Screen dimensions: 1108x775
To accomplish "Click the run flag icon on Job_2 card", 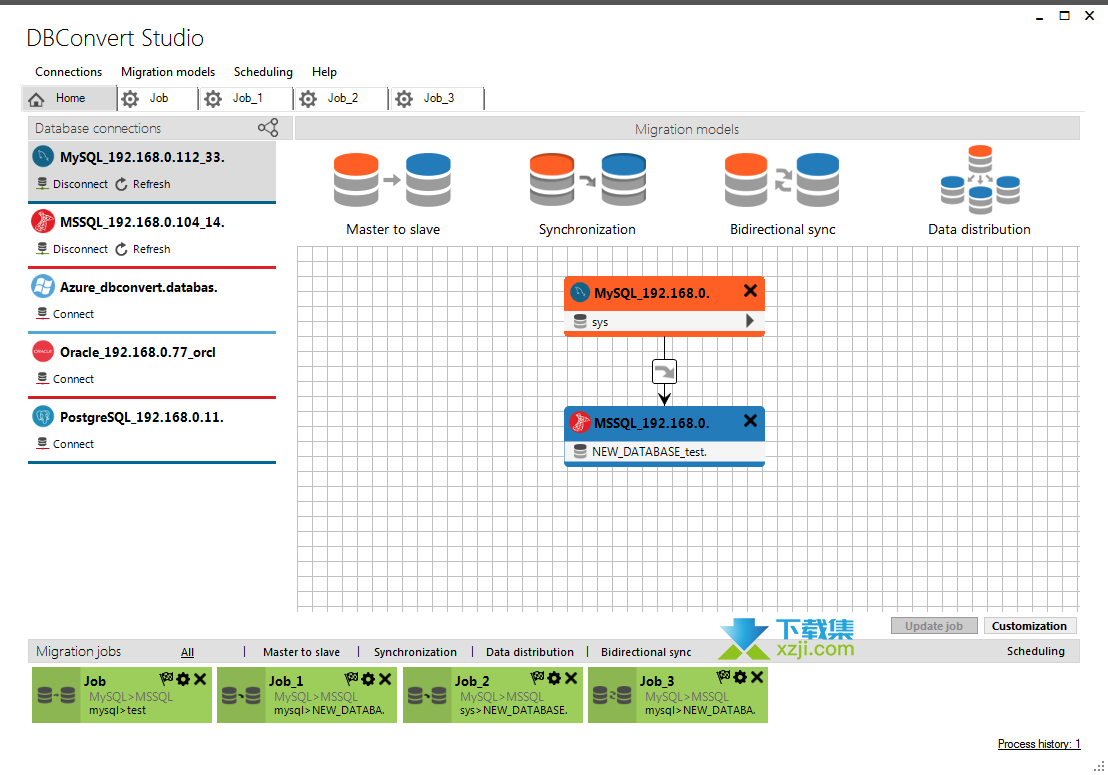I will (538, 678).
